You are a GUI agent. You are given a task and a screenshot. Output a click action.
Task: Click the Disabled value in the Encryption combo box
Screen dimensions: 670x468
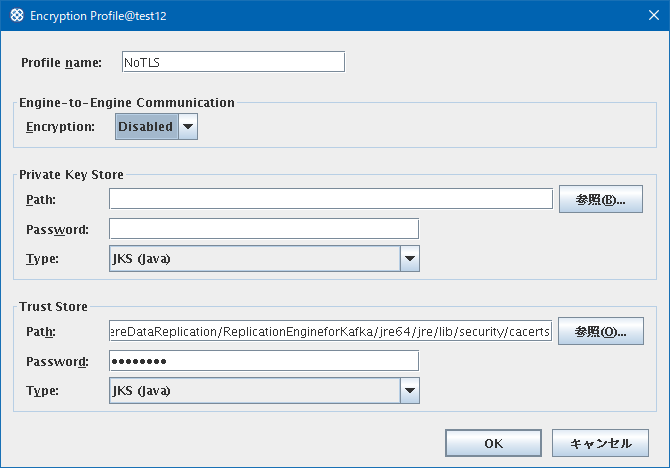pyautogui.click(x=147, y=127)
